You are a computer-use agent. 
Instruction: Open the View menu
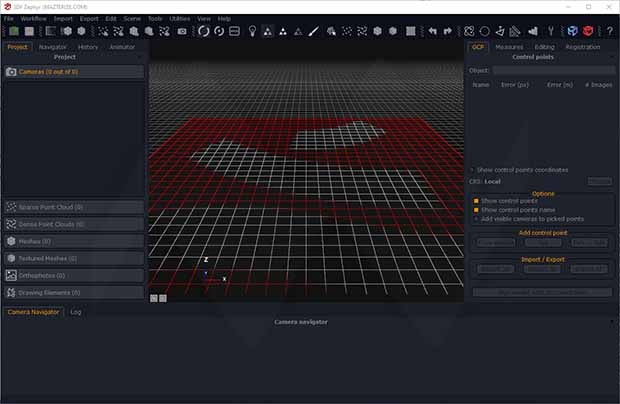(x=204, y=19)
